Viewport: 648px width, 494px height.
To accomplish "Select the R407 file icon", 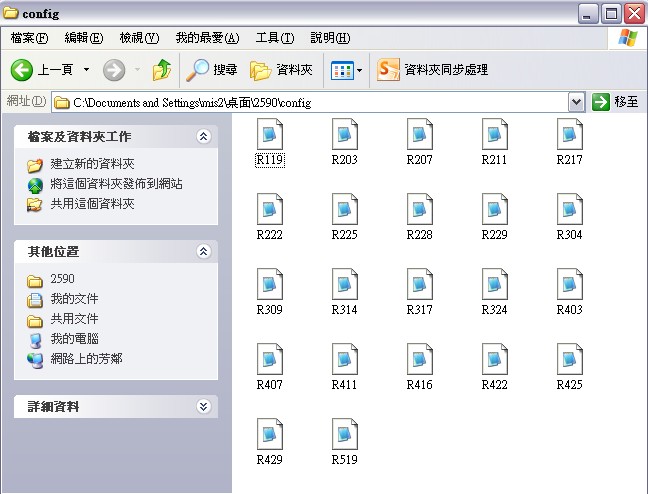I will (269, 359).
